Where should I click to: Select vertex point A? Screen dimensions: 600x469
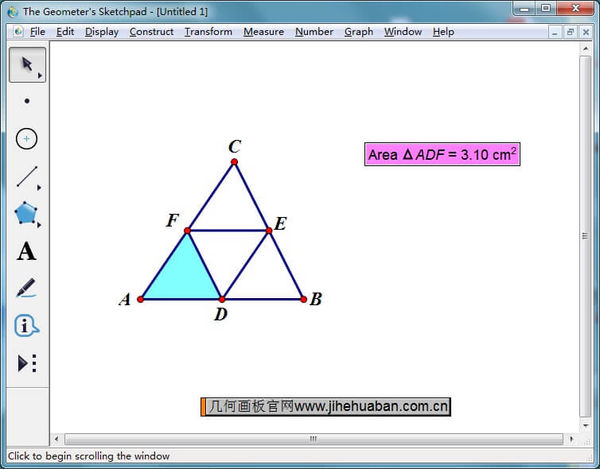[140, 299]
